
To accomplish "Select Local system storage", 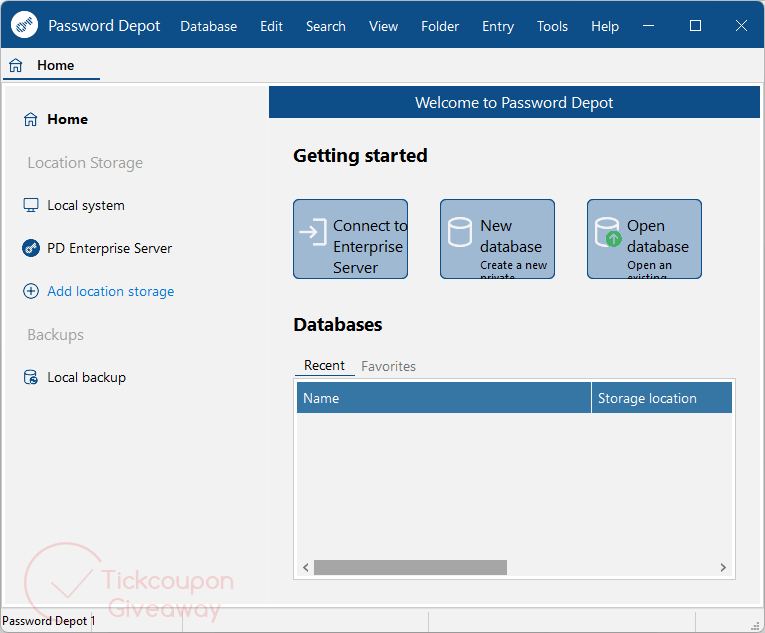I will [x=86, y=205].
